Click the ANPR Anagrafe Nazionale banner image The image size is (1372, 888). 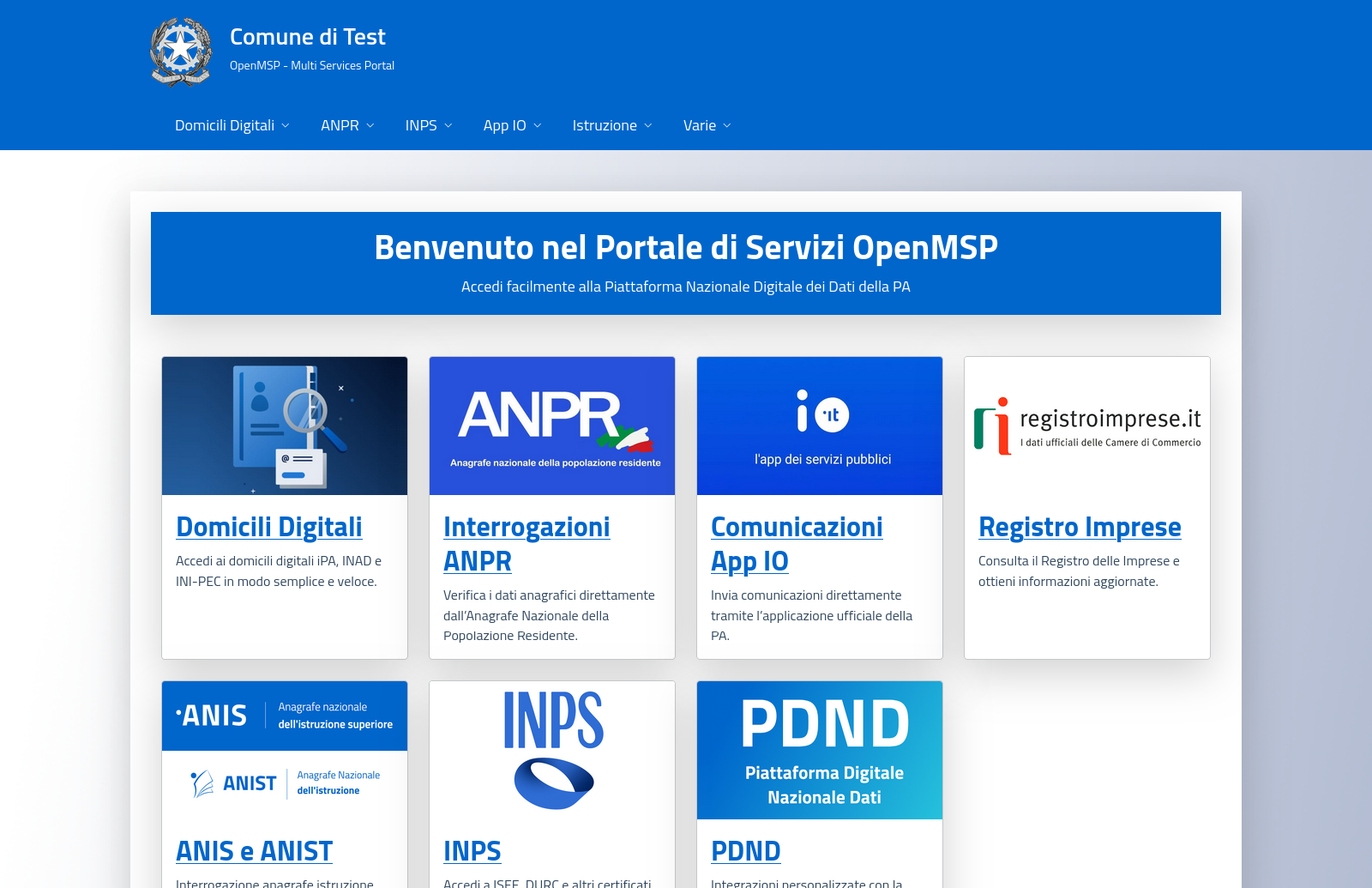click(551, 425)
